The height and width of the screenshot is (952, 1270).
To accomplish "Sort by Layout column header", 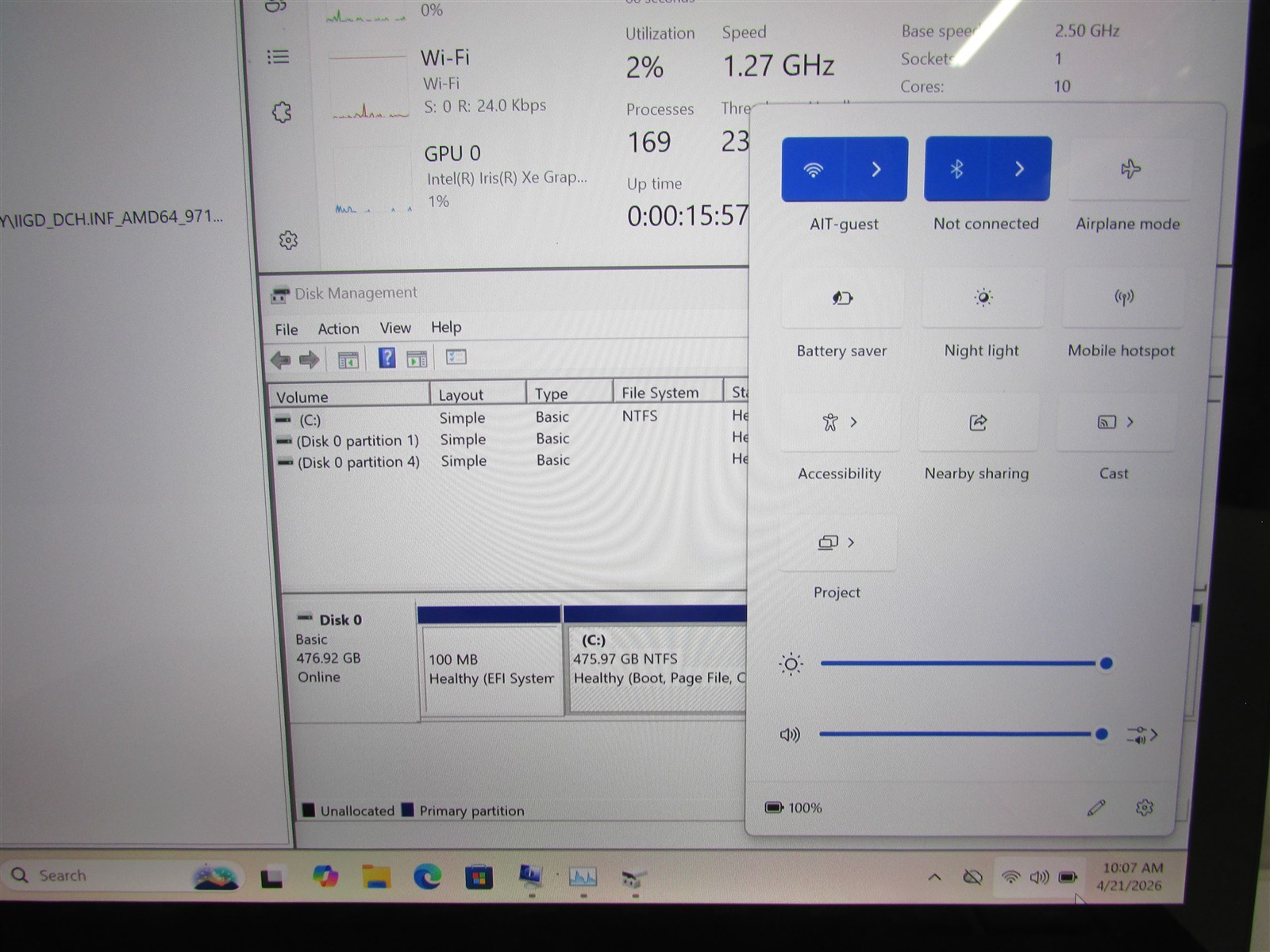I will tap(478, 394).
